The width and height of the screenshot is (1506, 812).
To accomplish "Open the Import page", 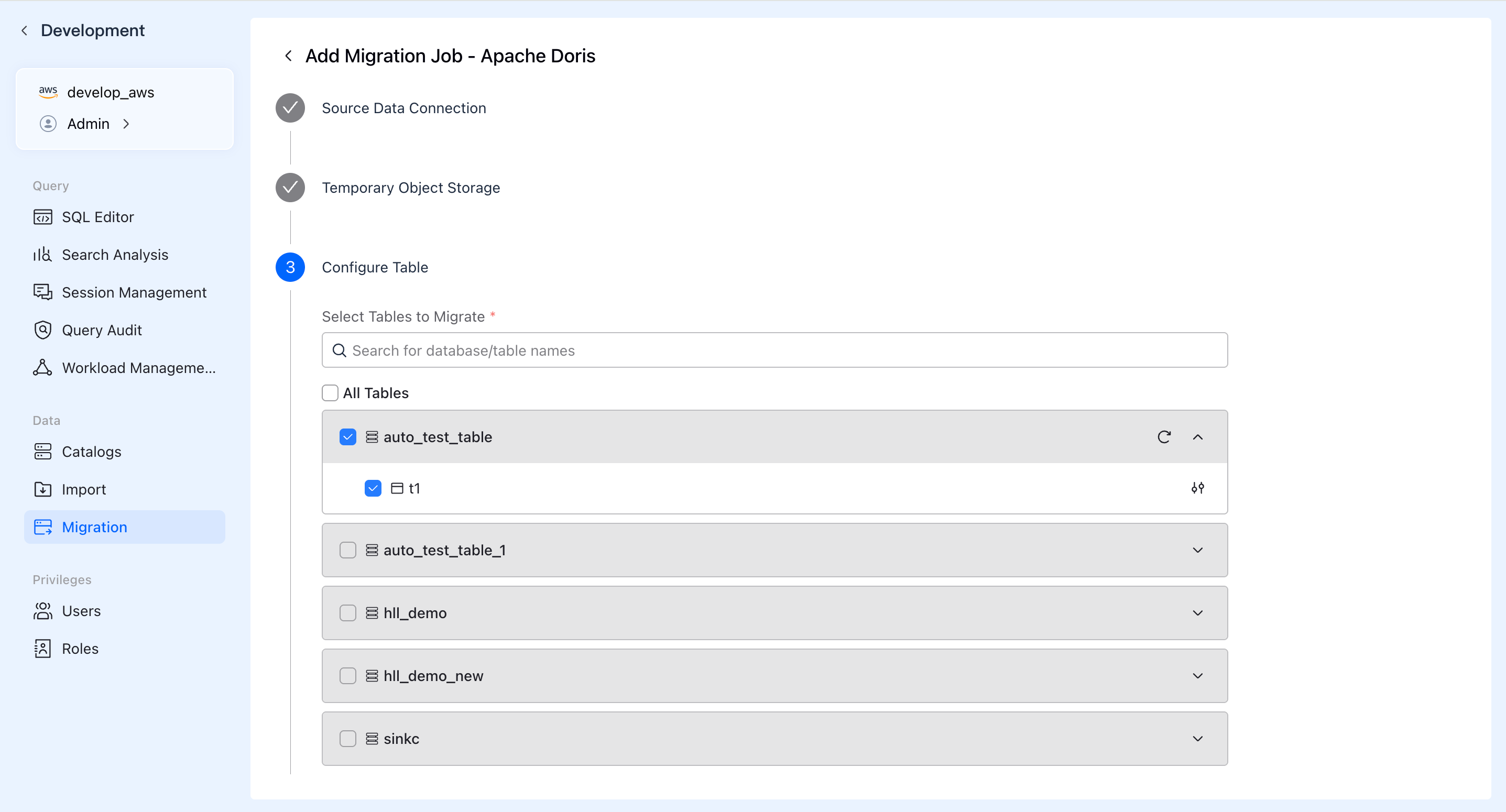I will click(84, 489).
